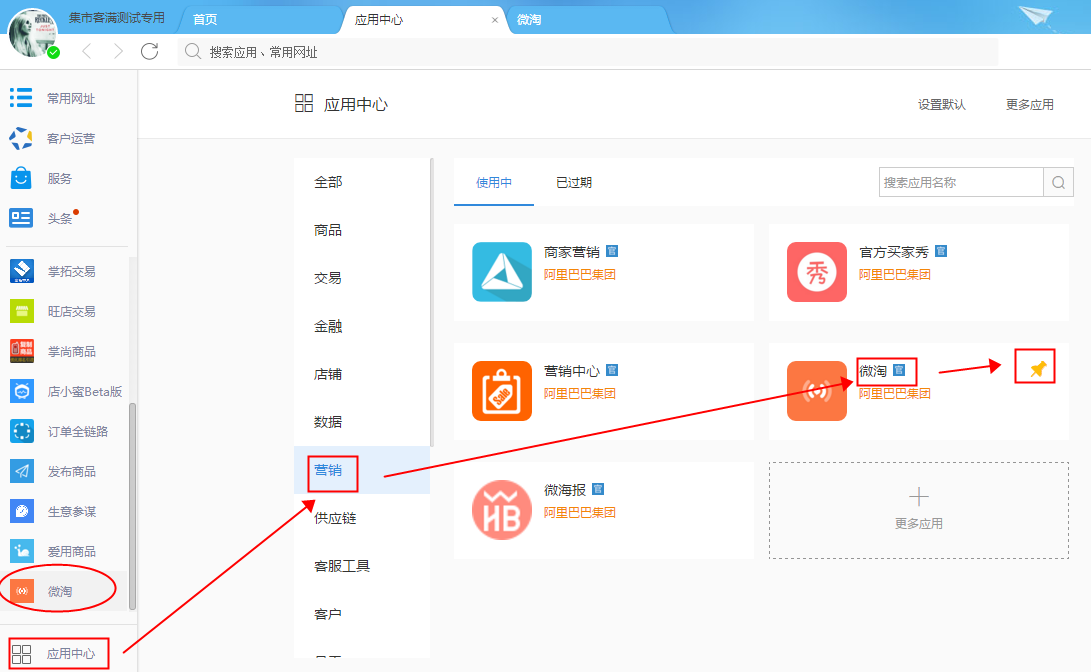Reload the page with the refresh icon
Screen dimensions: 1091x672
point(150,51)
